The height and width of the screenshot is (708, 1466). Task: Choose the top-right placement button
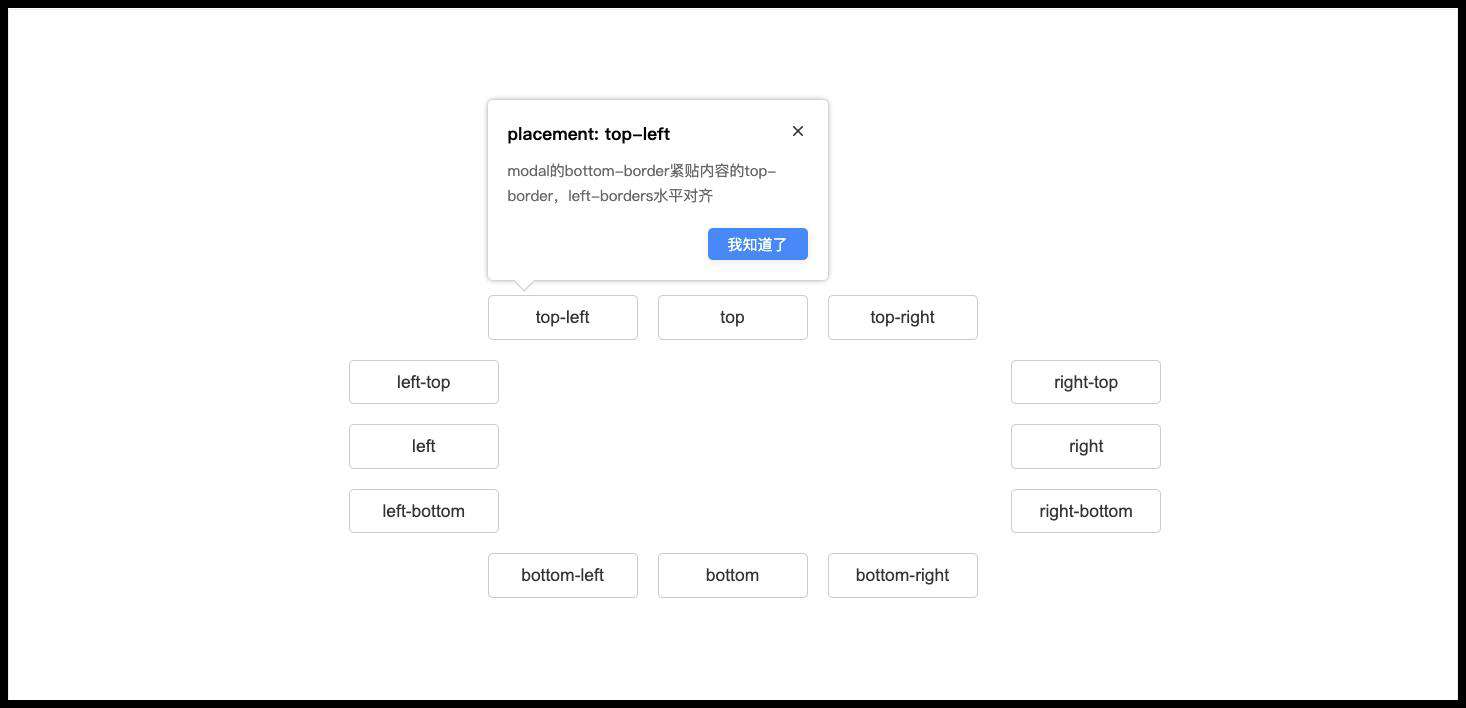point(903,317)
